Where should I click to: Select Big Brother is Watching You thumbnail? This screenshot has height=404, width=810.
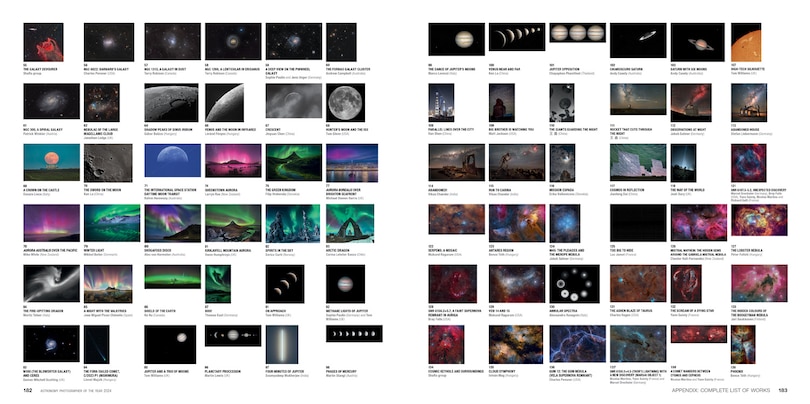502,103
